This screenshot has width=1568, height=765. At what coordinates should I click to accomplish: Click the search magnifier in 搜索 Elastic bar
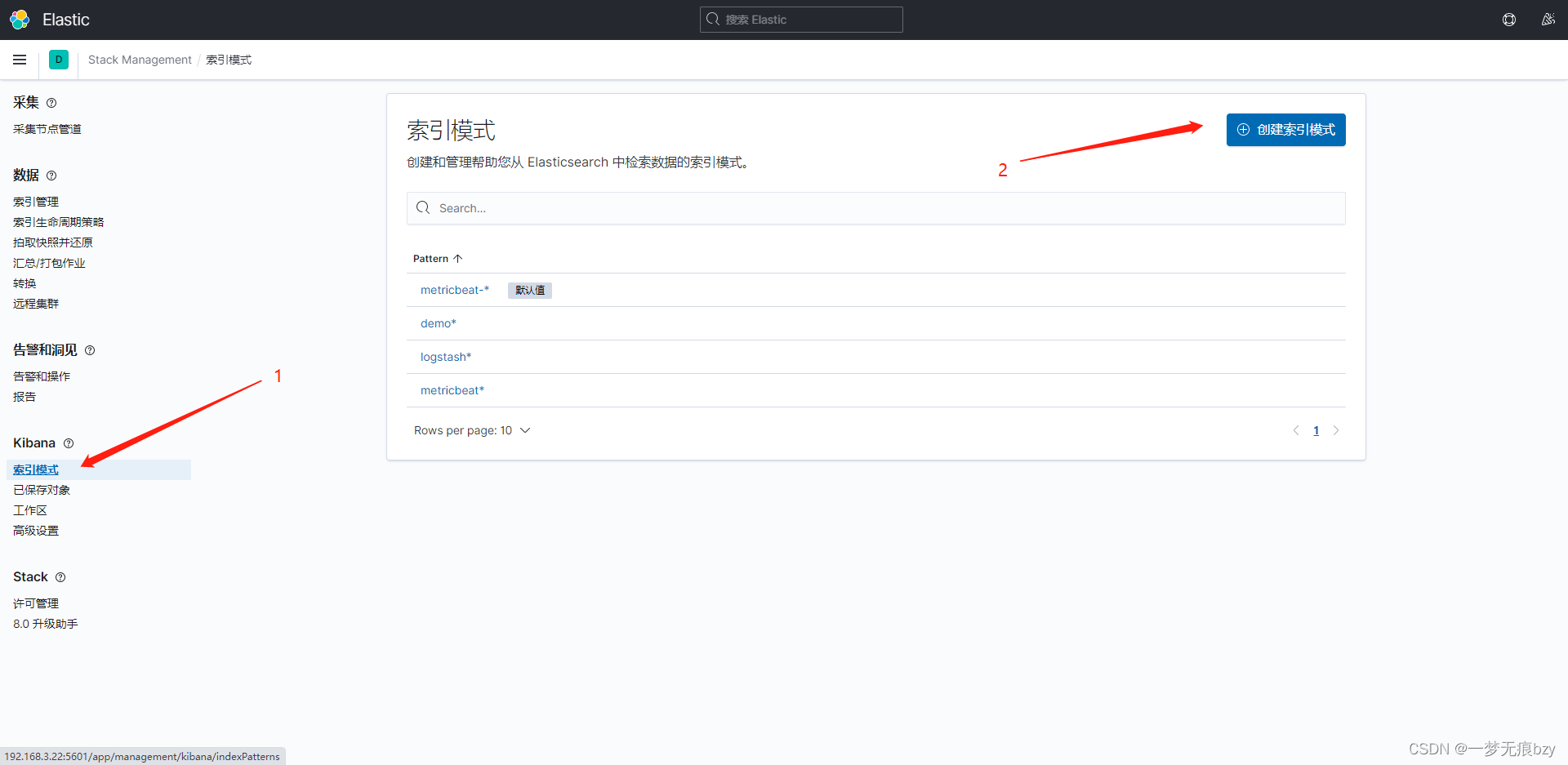[x=713, y=20]
